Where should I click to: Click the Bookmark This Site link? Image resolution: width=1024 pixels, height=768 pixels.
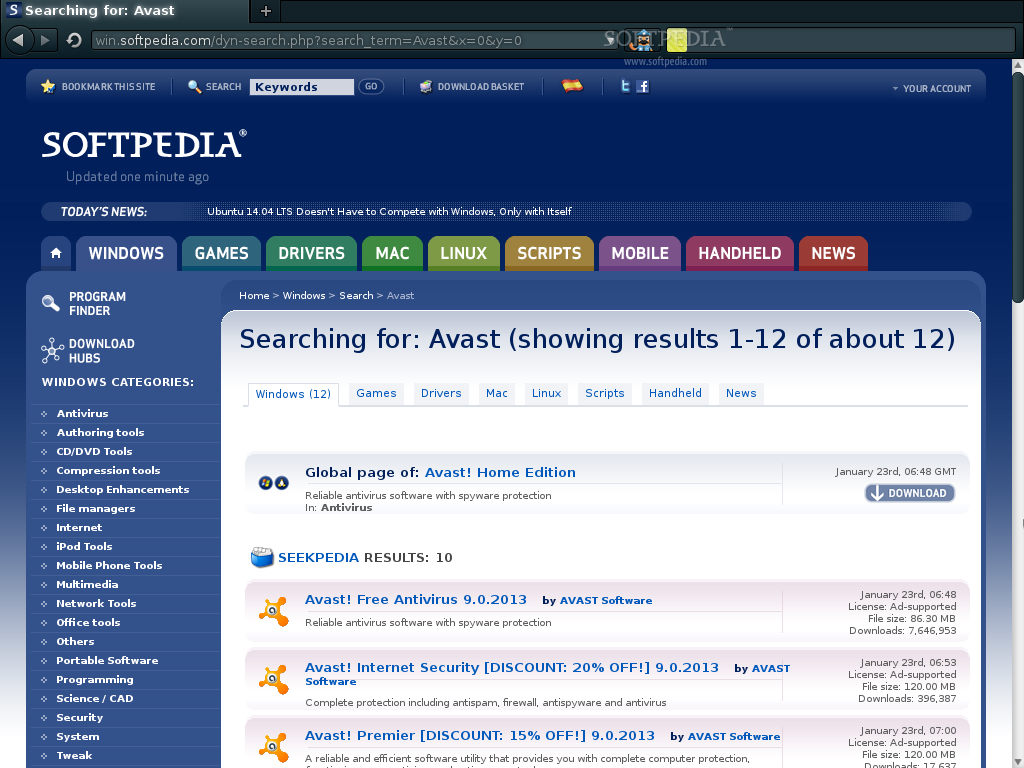[108, 86]
